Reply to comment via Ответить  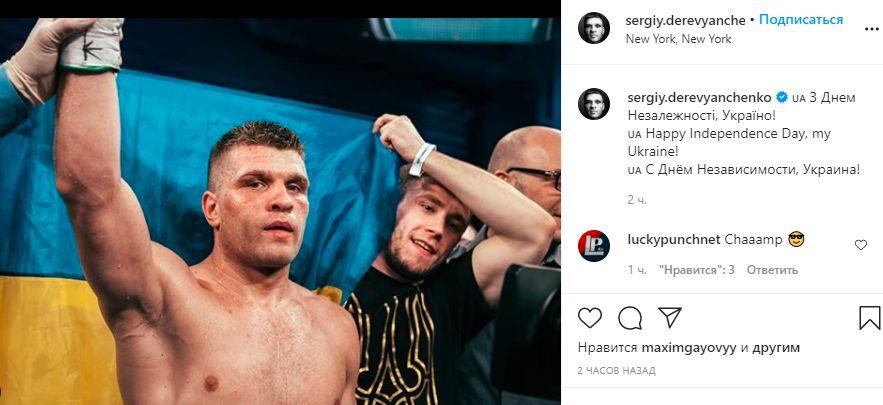tap(772, 270)
